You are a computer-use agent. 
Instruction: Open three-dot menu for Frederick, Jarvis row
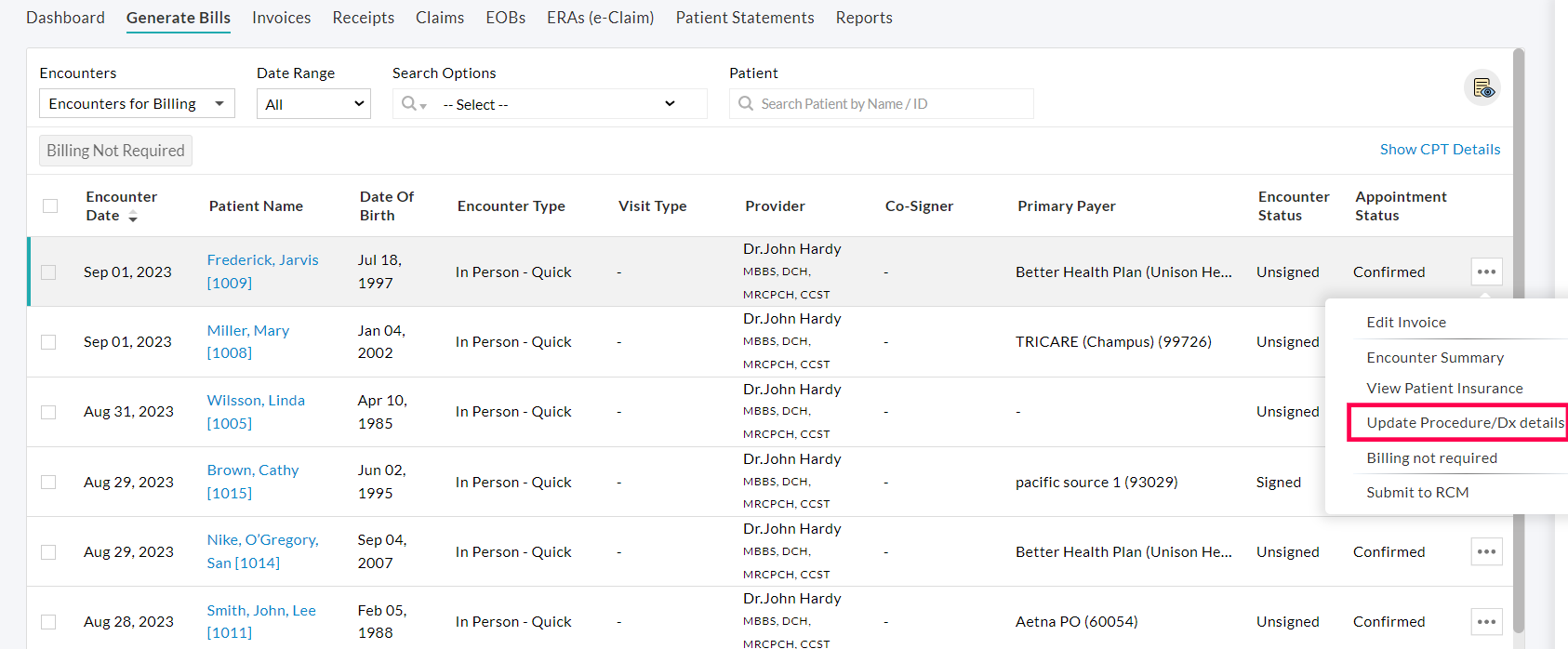coord(1486,272)
